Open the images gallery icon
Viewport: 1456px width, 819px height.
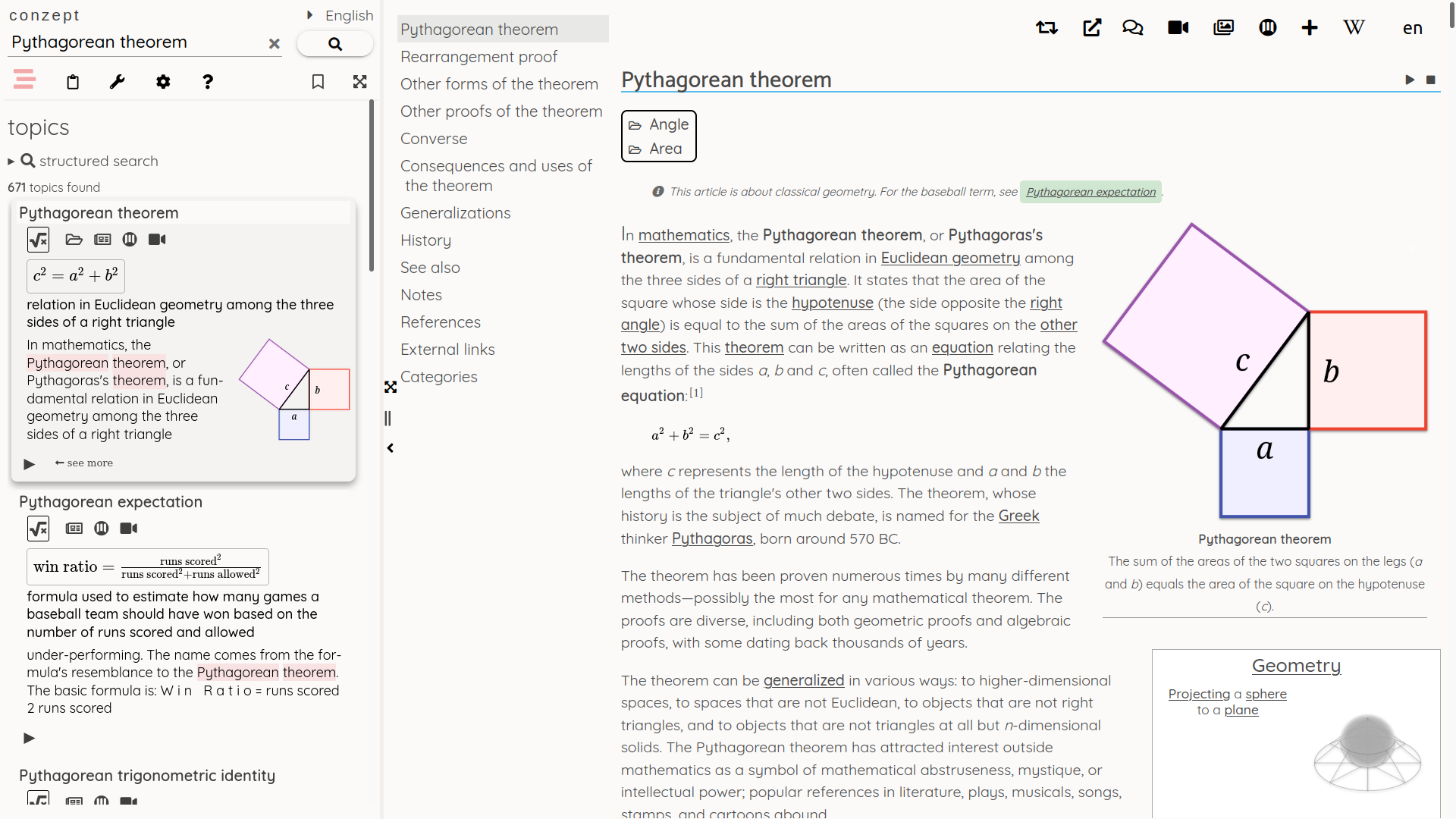(1224, 28)
